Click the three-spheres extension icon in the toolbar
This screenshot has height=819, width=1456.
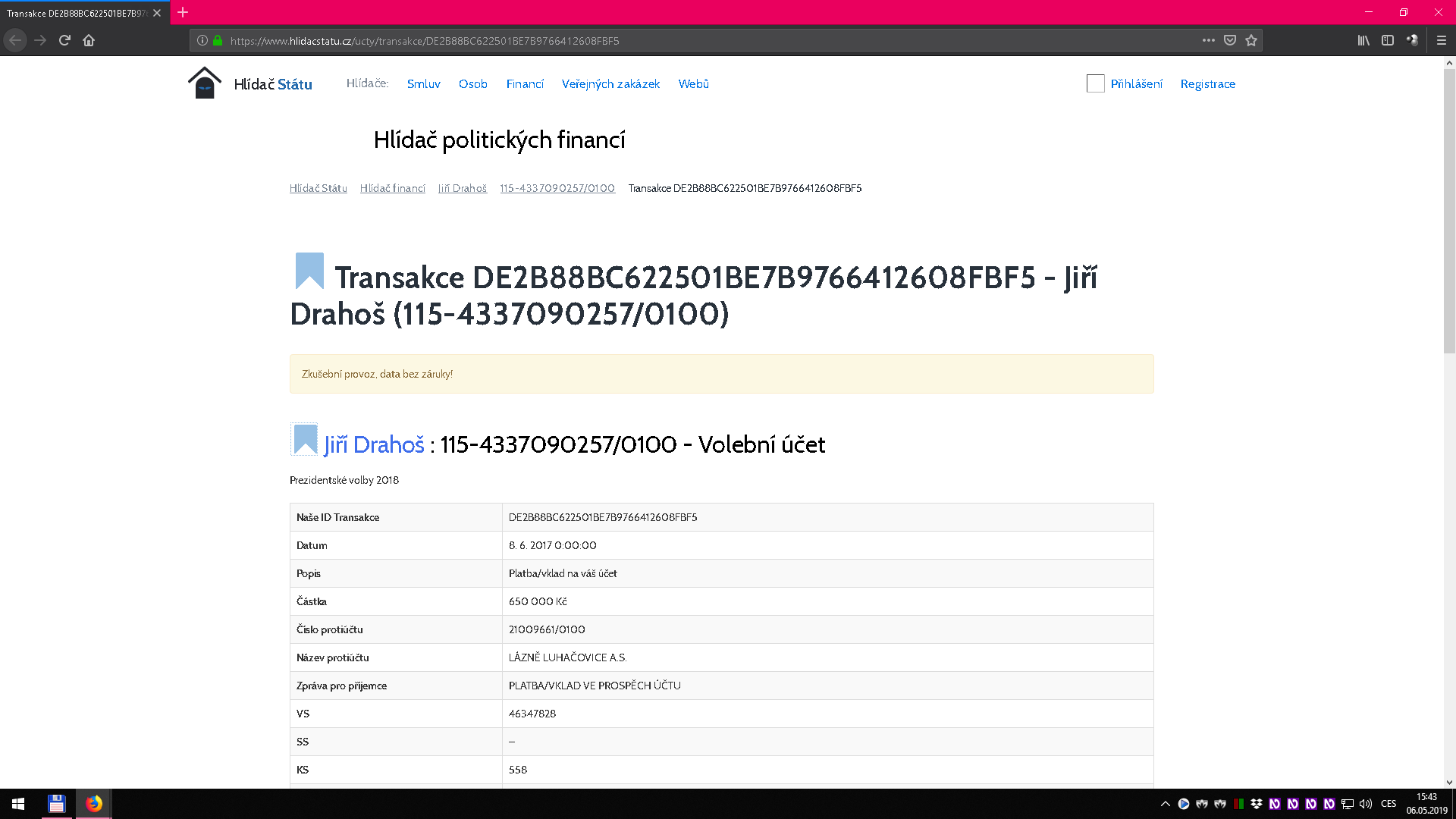tap(1412, 40)
